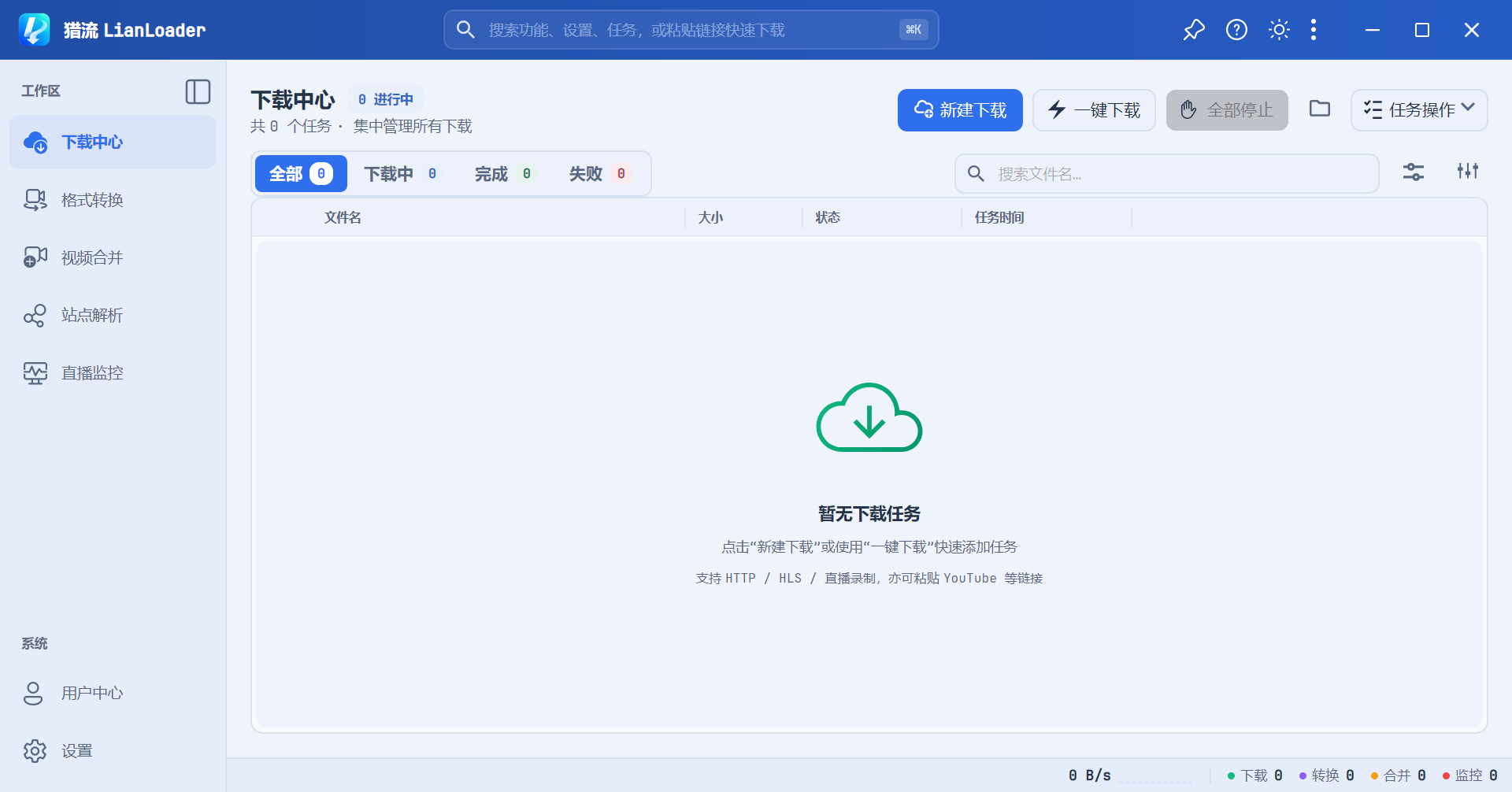The height and width of the screenshot is (792, 1512).
Task: Open 设置 in the sidebar
Action: pyautogui.click(x=113, y=750)
